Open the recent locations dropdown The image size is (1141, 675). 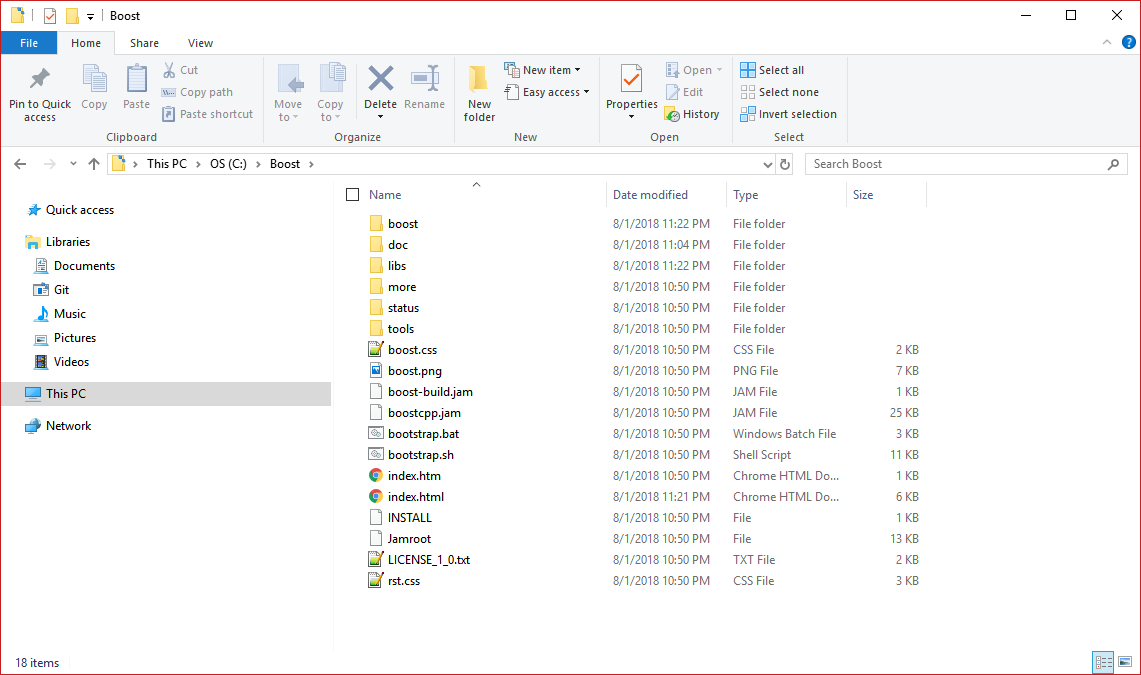coord(73,164)
